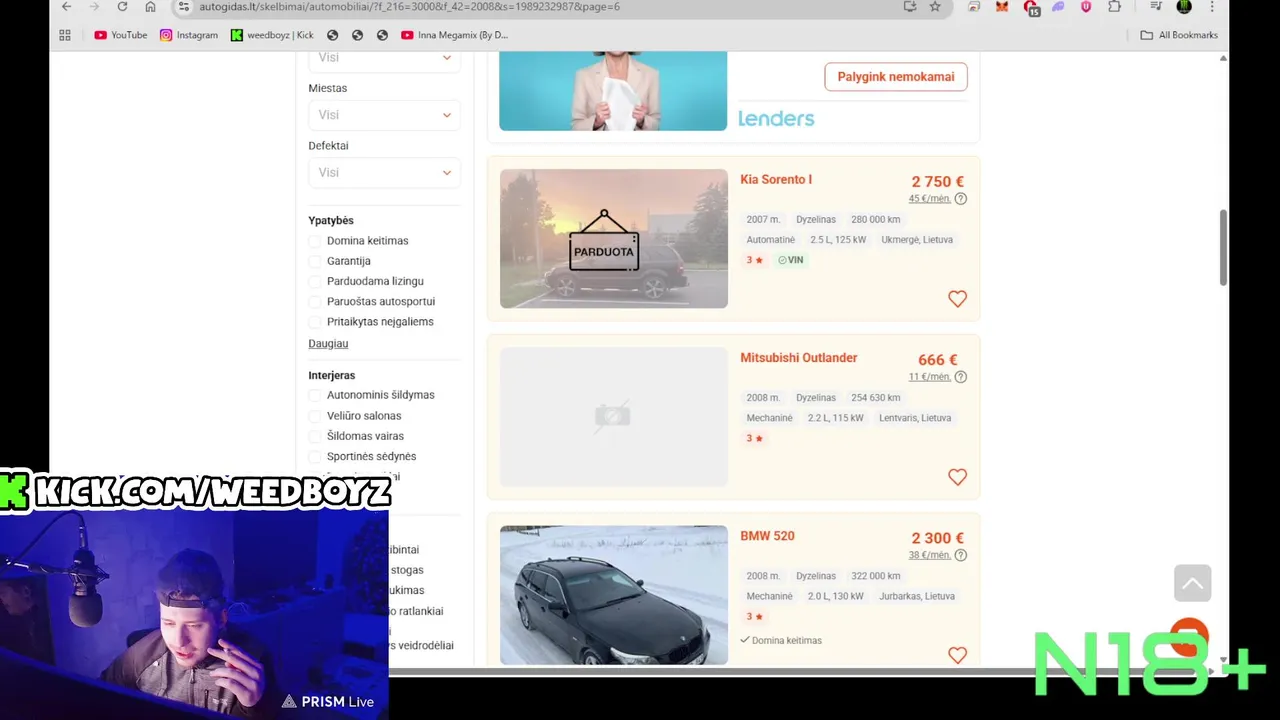The image size is (1280, 720).
Task: Open the BMW 520 snow photo
Action: click(614, 595)
